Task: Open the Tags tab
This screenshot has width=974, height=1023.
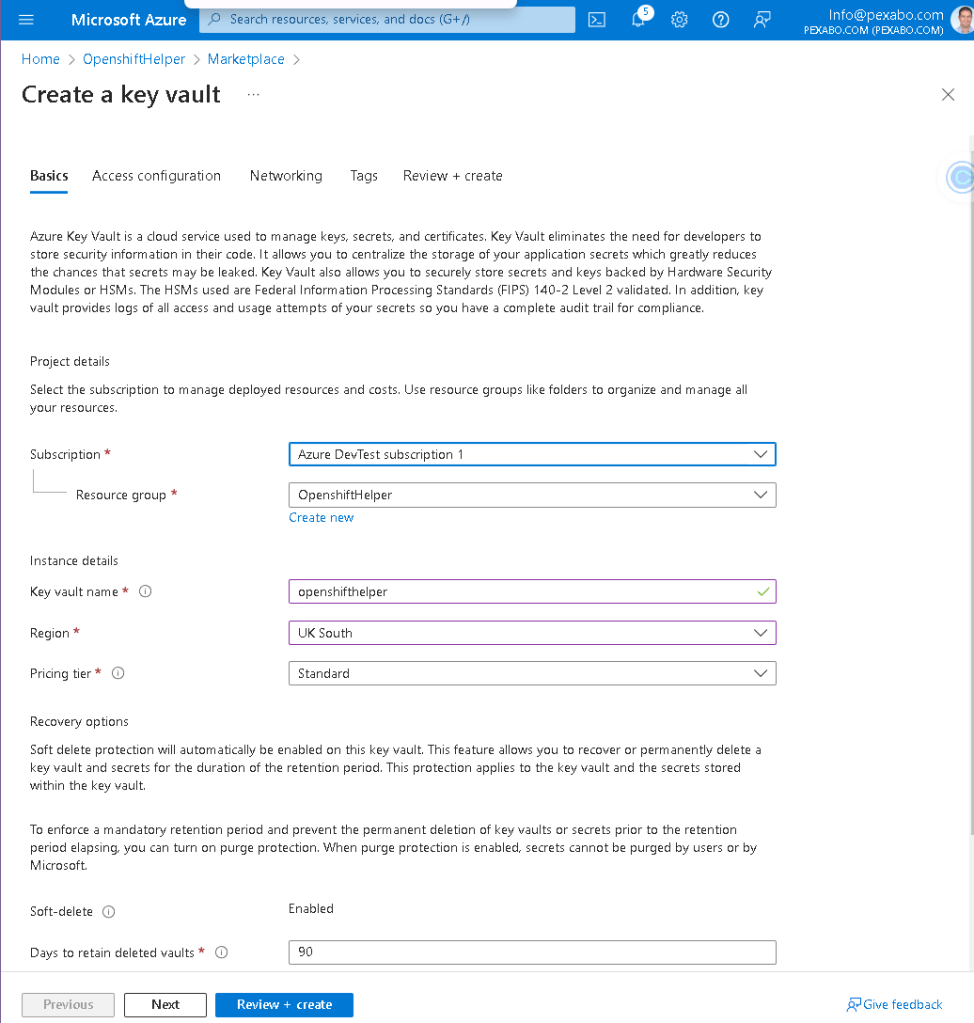Action: (x=363, y=176)
